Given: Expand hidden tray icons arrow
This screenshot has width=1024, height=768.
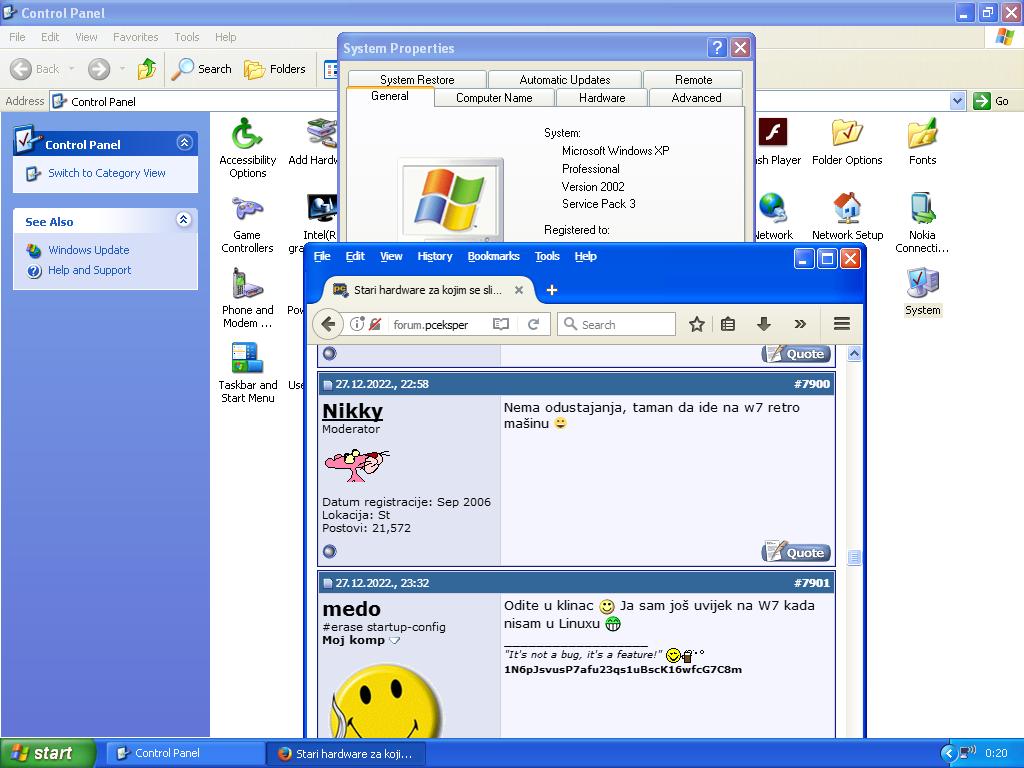Looking at the screenshot, I should [949, 753].
